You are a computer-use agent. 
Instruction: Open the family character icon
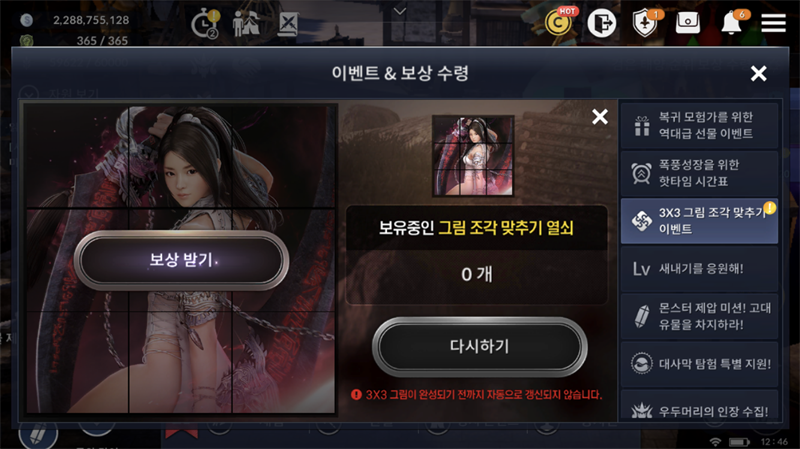tap(246, 23)
